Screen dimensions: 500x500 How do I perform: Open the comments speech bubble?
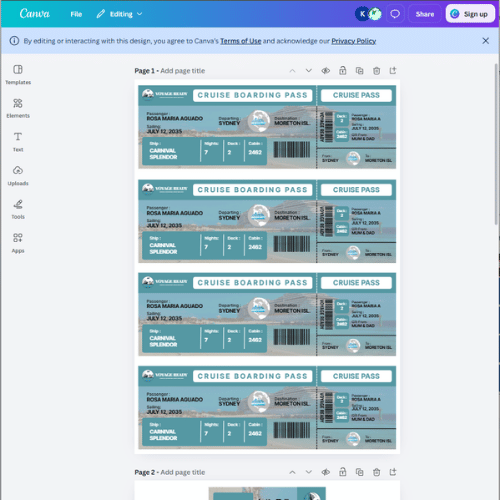point(395,14)
